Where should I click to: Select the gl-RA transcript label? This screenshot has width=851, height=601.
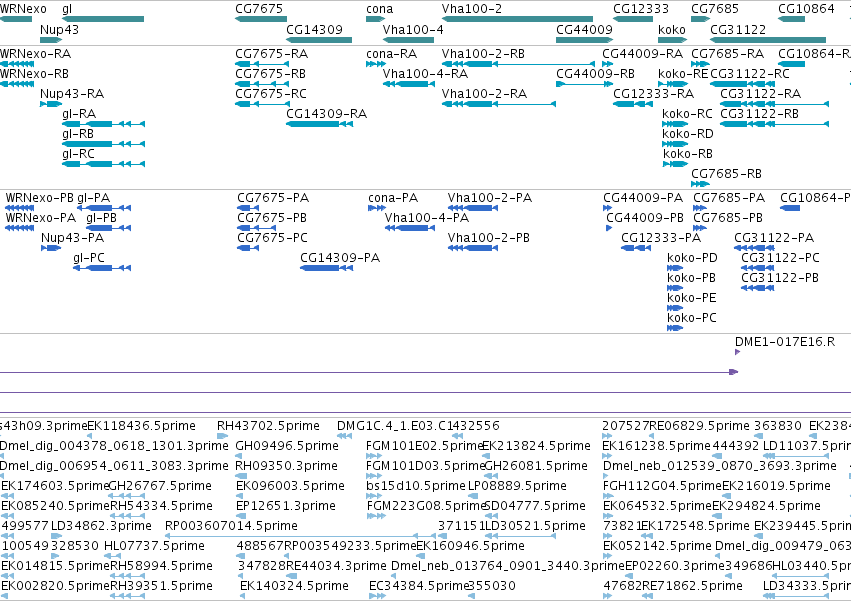pos(79,115)
